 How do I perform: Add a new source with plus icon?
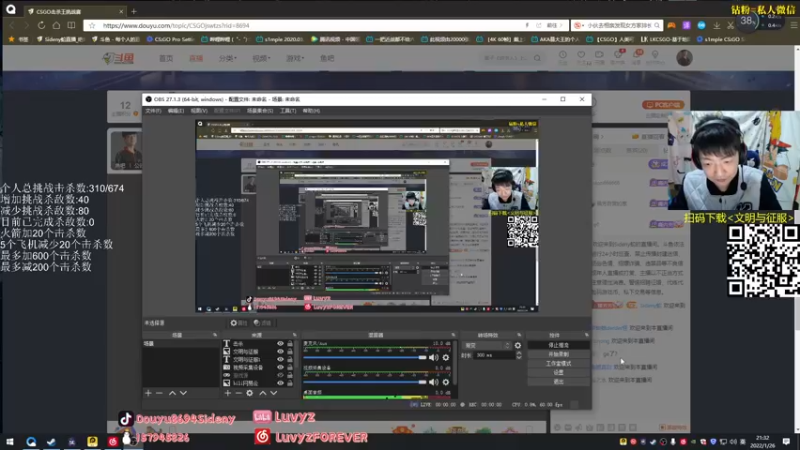point(228,393)
